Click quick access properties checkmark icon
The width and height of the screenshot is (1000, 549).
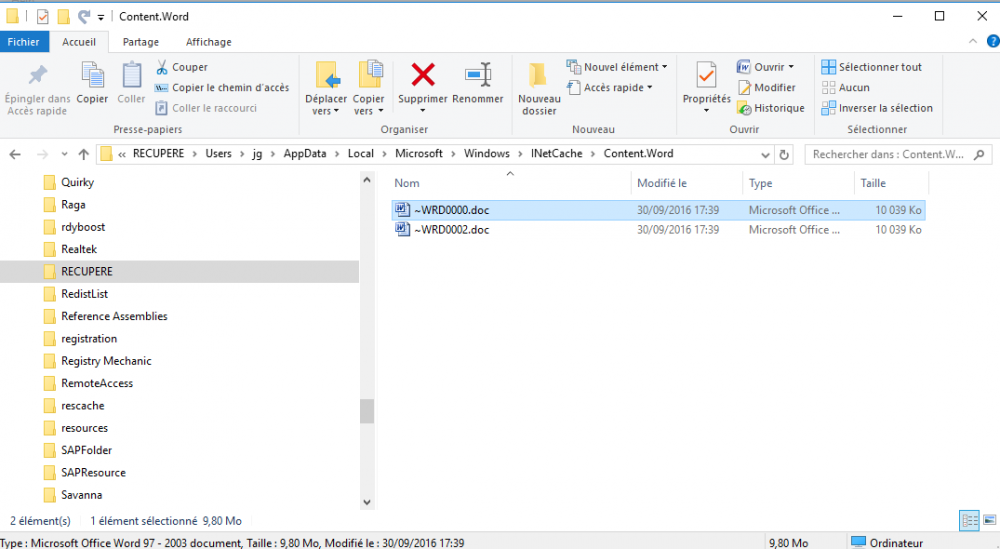pyautogui.click(x=43, y=17)
